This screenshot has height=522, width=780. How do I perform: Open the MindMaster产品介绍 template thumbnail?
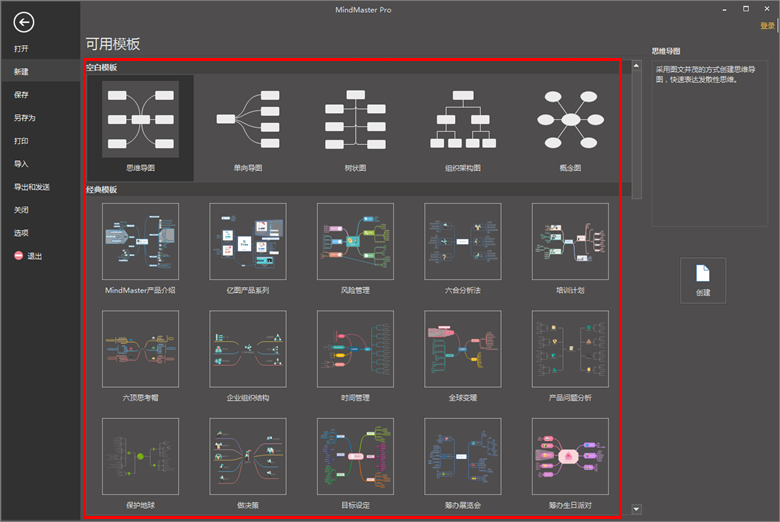pos(140,241)
